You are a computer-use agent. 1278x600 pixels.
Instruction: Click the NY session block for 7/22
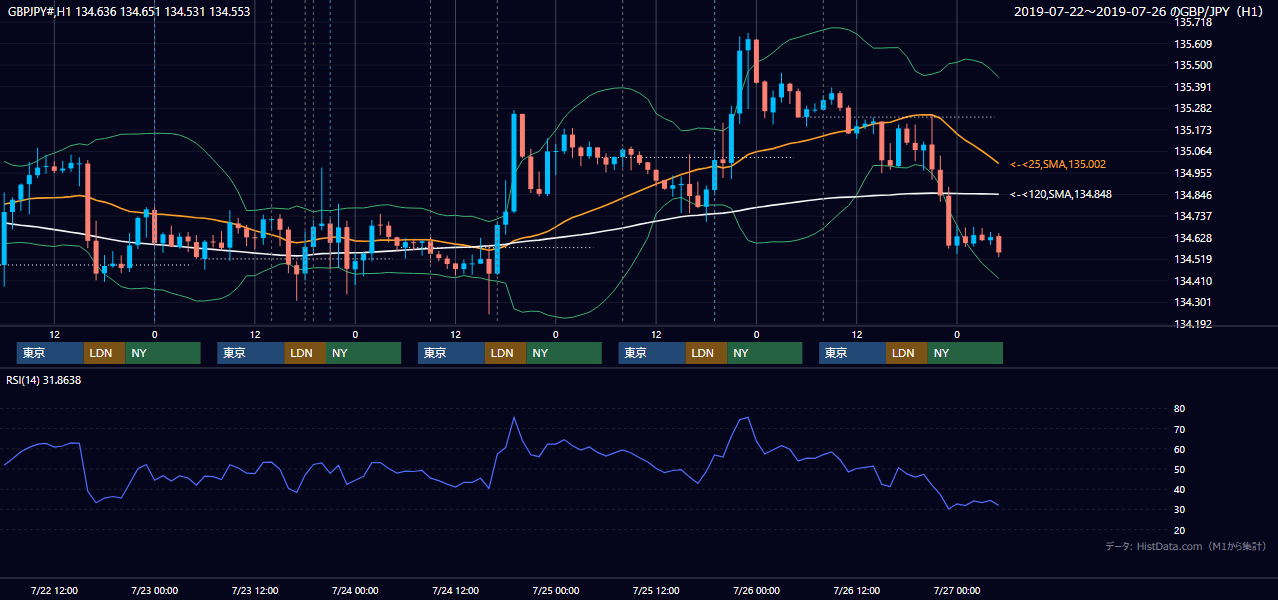tap(163, 353)
